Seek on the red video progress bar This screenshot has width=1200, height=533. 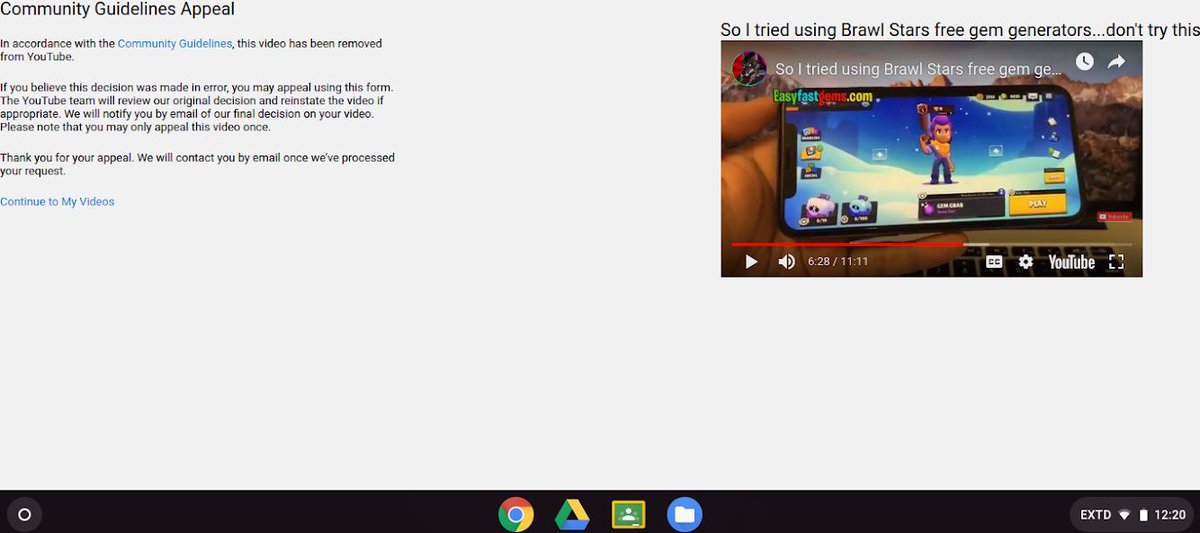932,244
